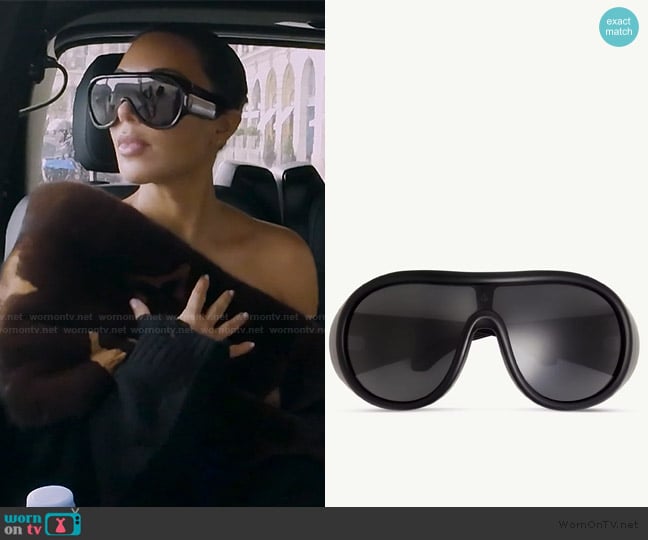Click the teal exact match badge
The height and width of the screenshot is (540, 648).
pos(619,27)
